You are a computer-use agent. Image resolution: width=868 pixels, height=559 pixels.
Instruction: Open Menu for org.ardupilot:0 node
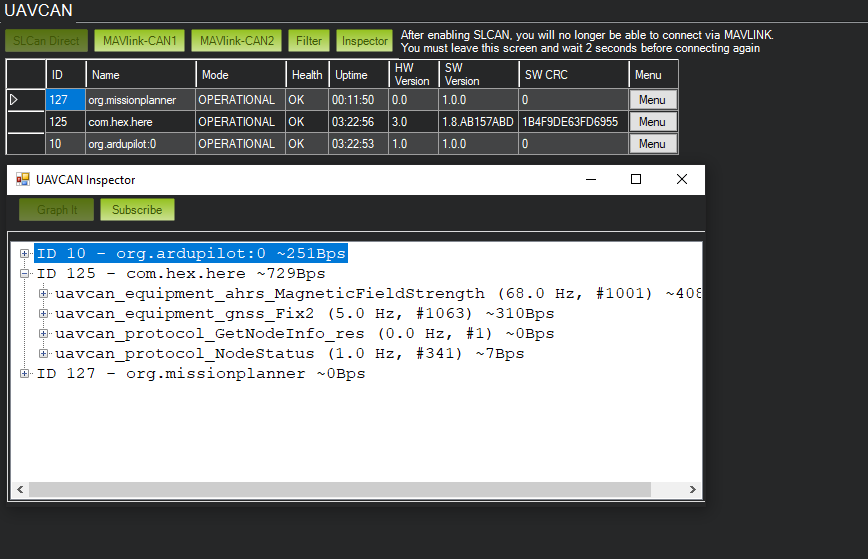point(652,144)
